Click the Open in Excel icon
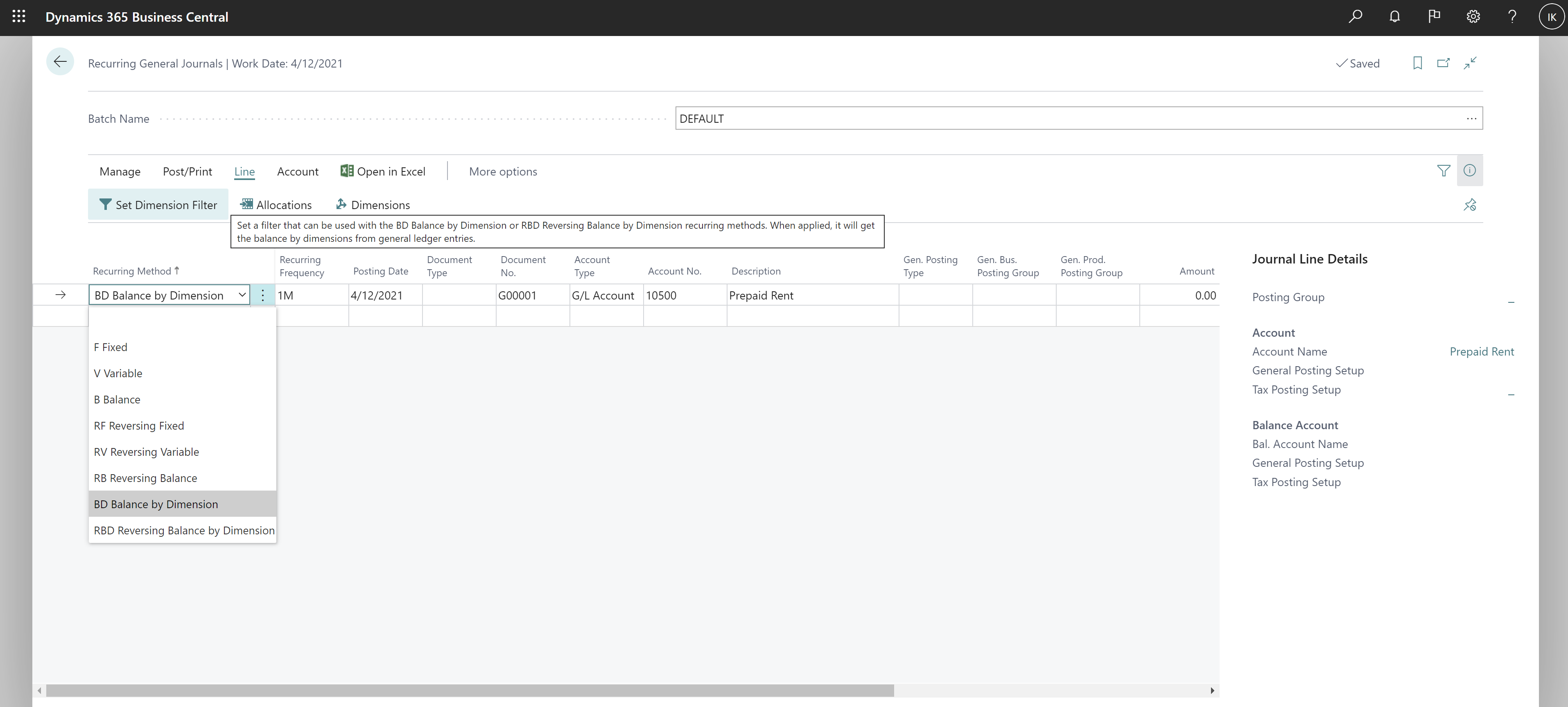The width and height of the screenshot is (1568, 707). point(346,171)
